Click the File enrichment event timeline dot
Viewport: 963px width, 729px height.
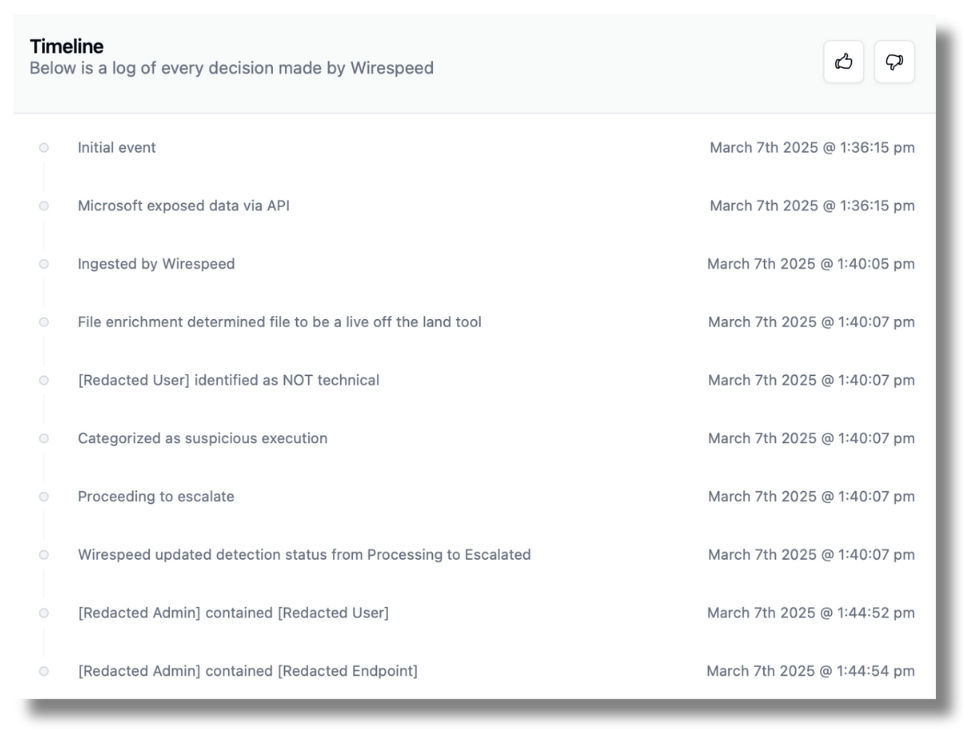(x=43, y=322)
